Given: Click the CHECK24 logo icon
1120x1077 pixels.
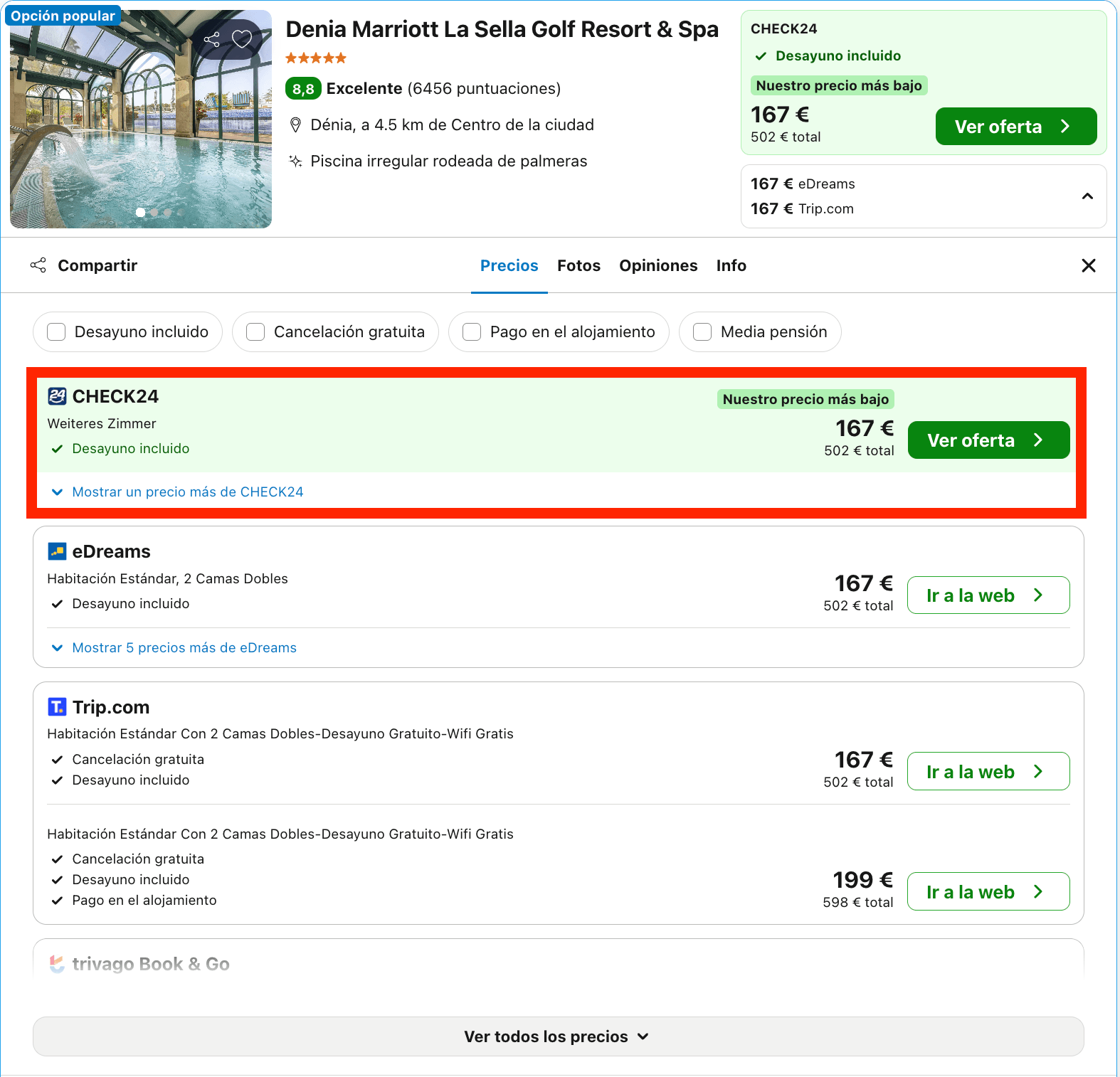Looking at the screenshot, I should pos(57,396).
